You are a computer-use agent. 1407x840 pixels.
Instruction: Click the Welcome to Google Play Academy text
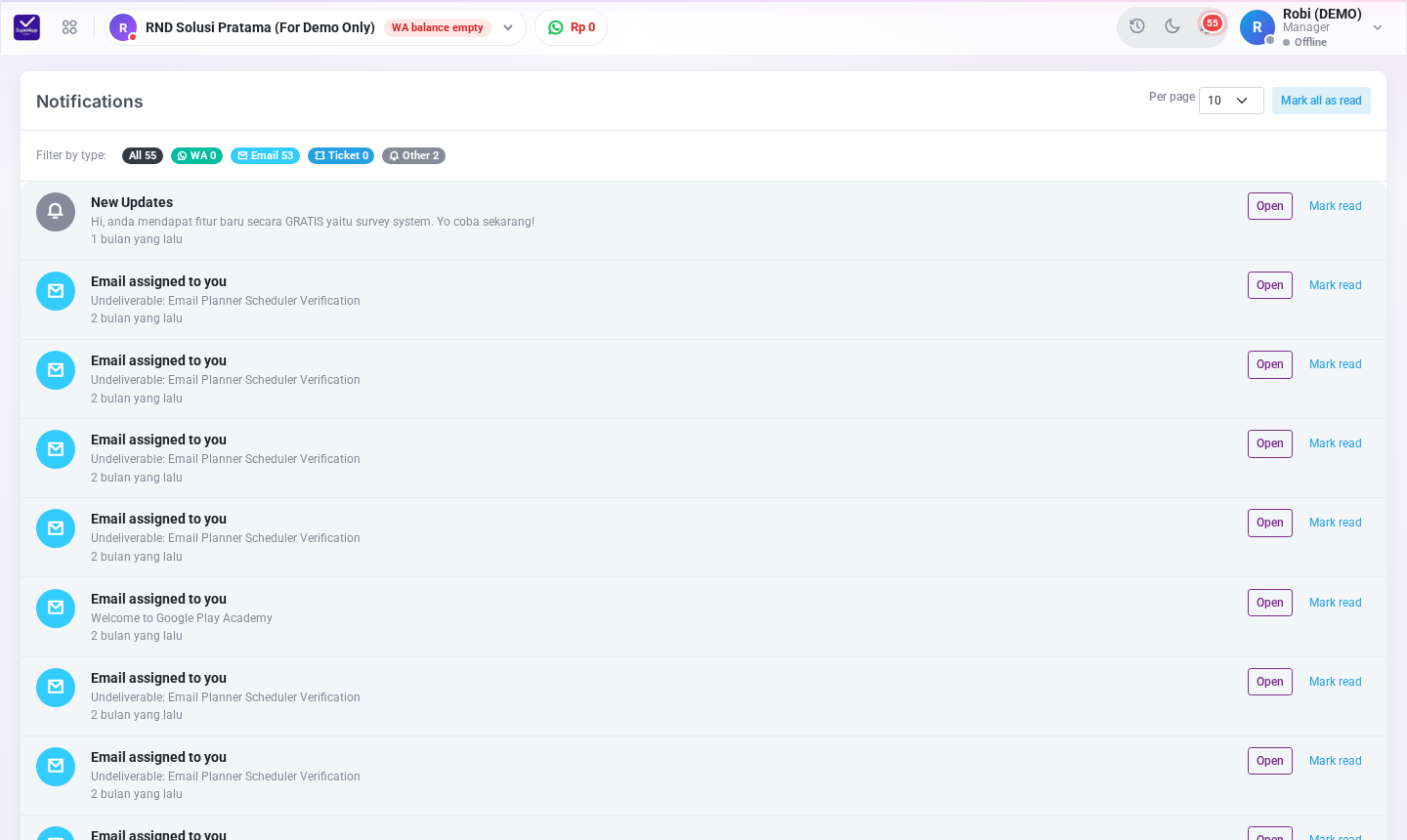click(x=182, y=618)
